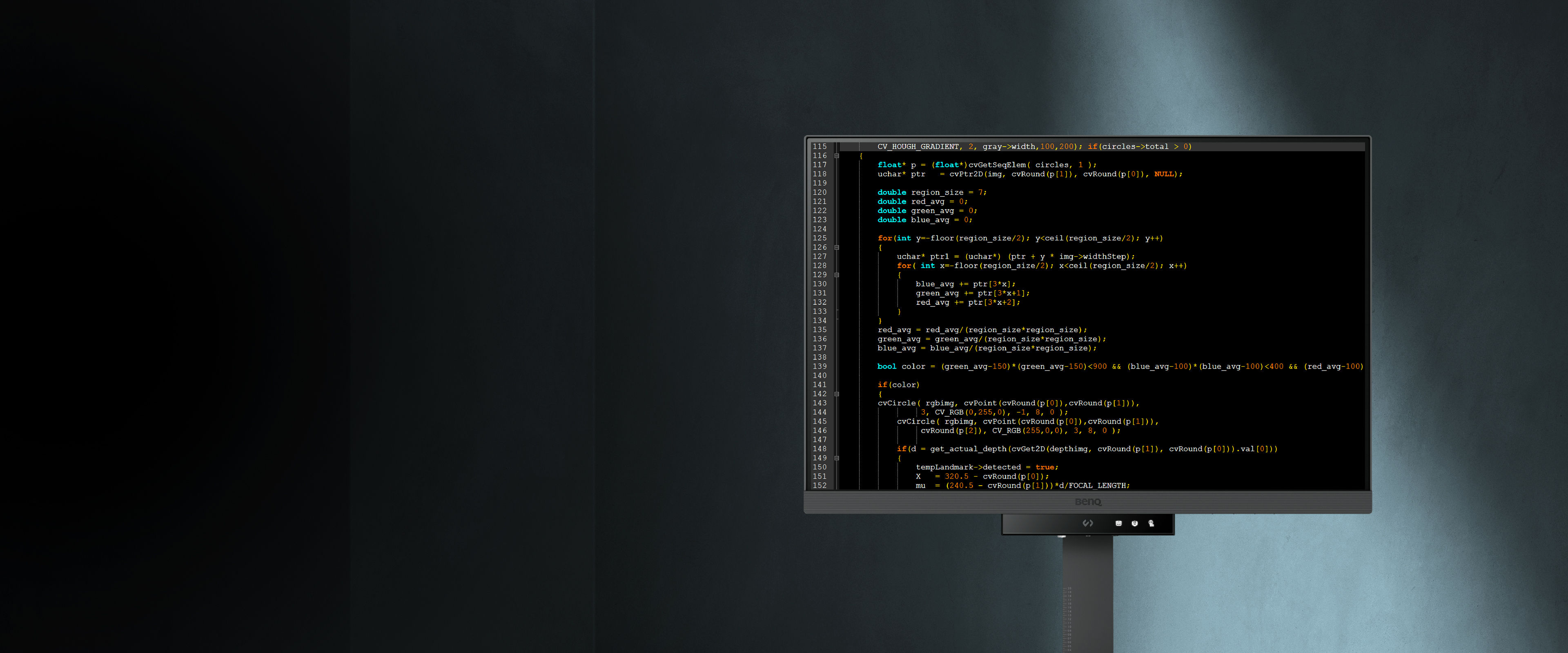This screenshot has height=653, width=1568.
Task: Toggle a breakpoint on line number 125
Action: 820,238
